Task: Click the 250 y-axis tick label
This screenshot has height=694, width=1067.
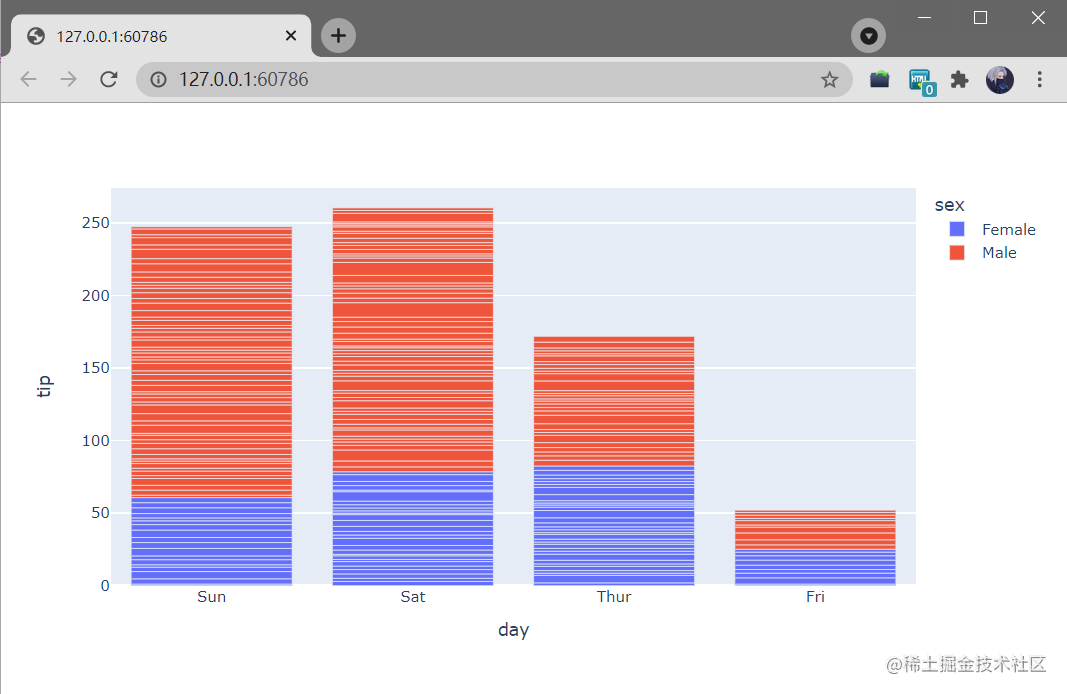Action: 95,222
